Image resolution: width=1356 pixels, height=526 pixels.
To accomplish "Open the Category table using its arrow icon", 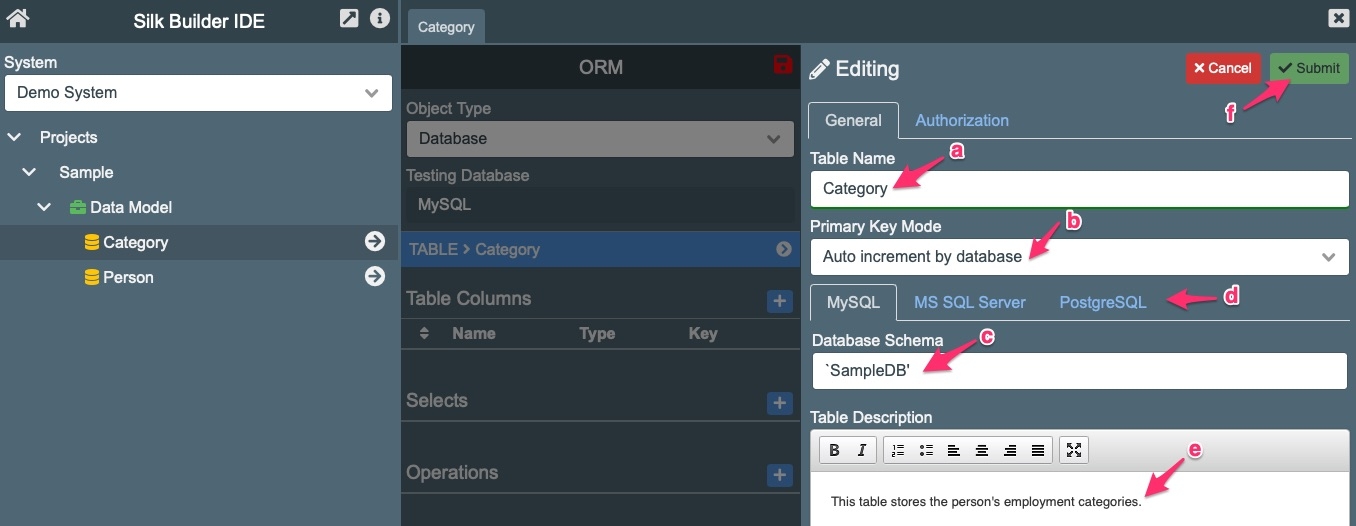I will point(375,242).
